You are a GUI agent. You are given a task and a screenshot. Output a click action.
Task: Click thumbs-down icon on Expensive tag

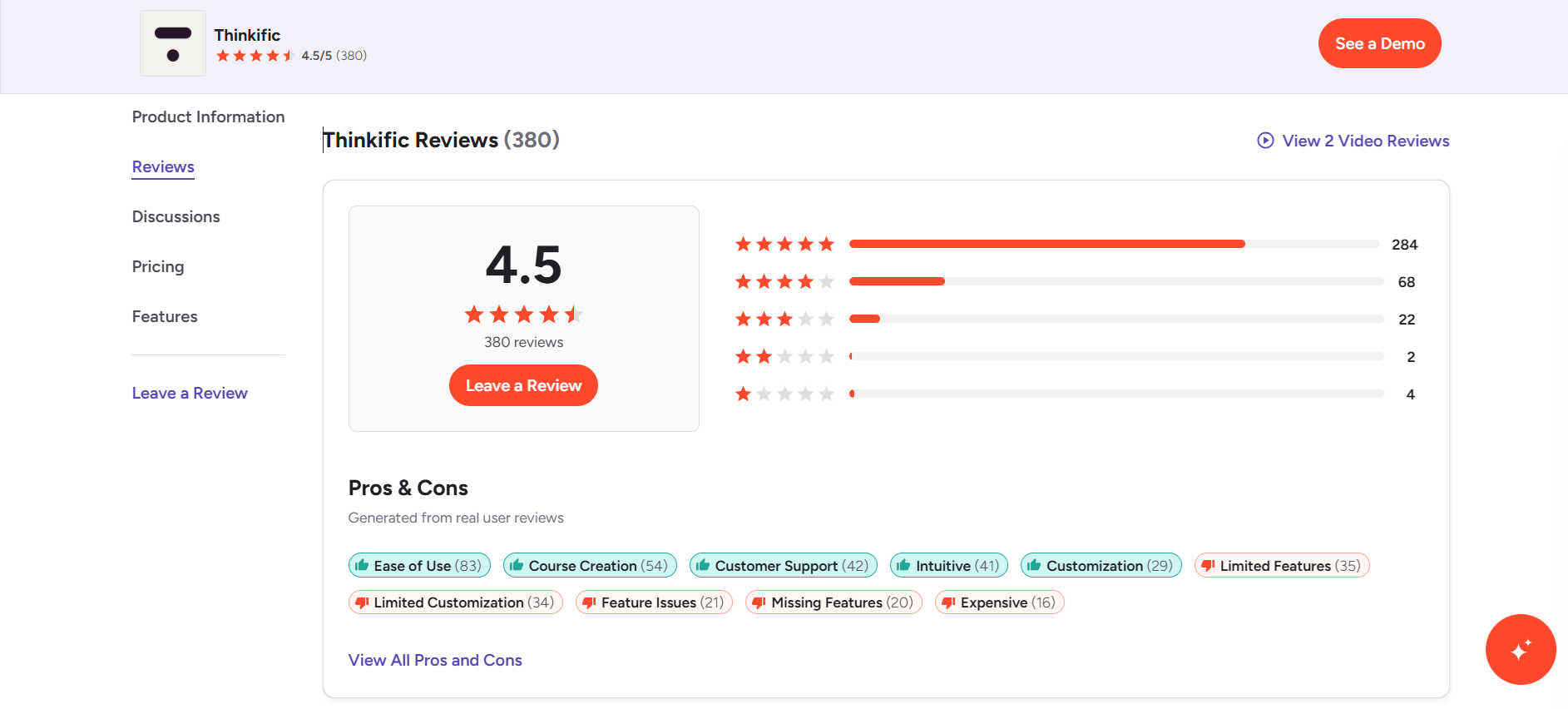(x=948, y=602)
